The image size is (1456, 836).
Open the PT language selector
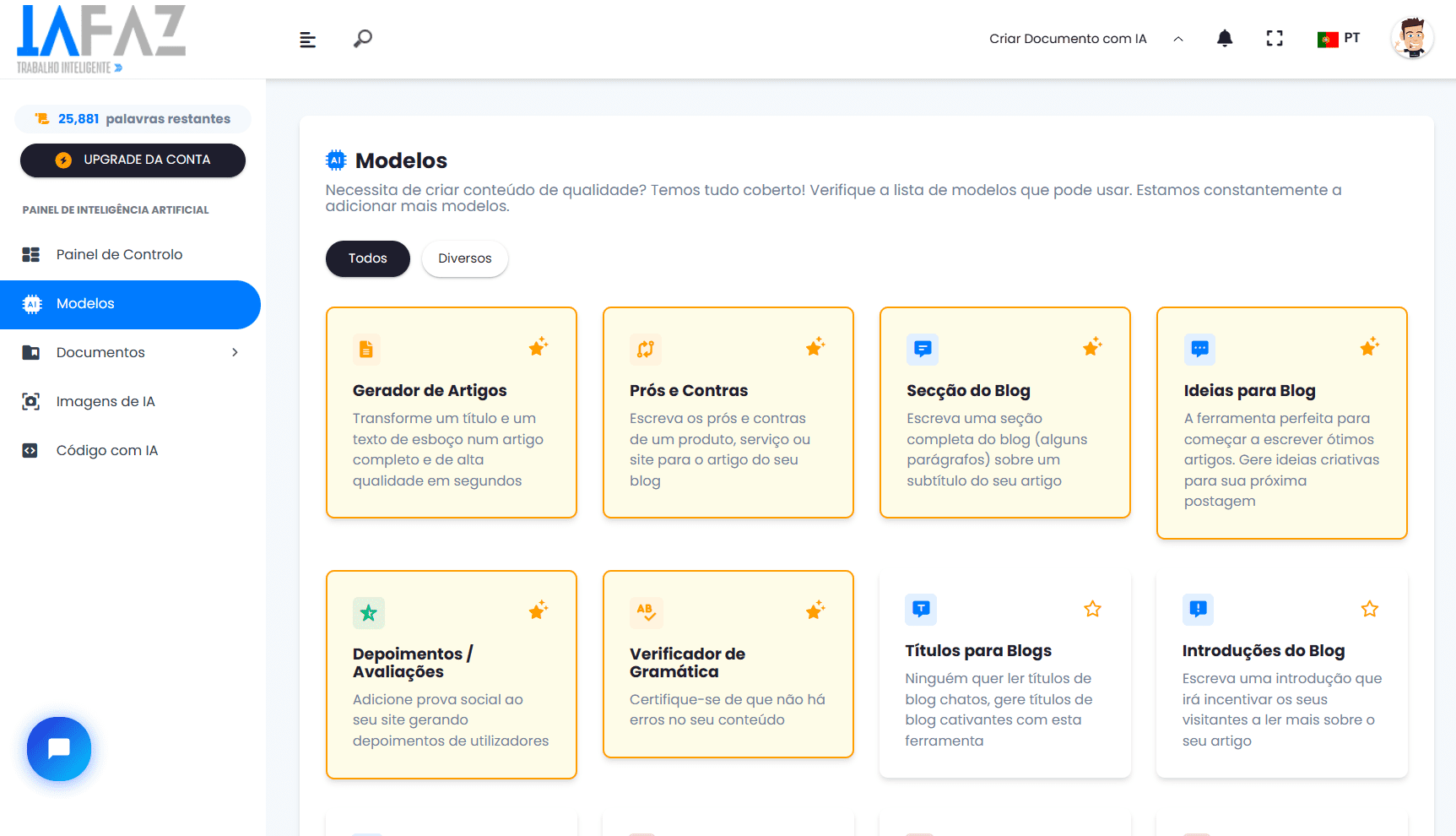tap(1339, 39)
